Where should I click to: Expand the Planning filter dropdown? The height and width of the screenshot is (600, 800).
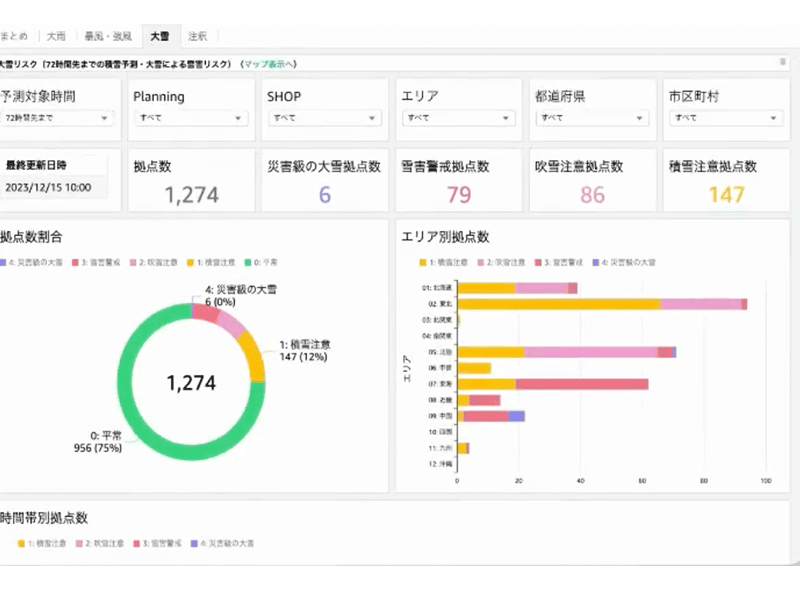[189, 118]
